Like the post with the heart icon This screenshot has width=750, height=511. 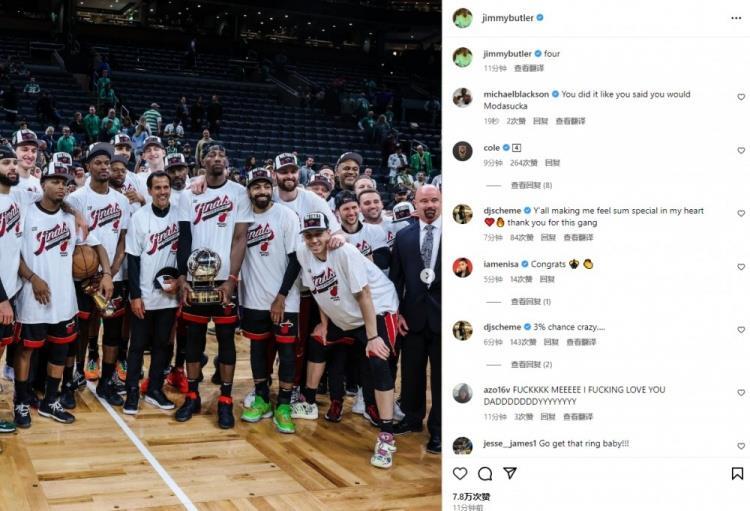(x=460, y=474)
